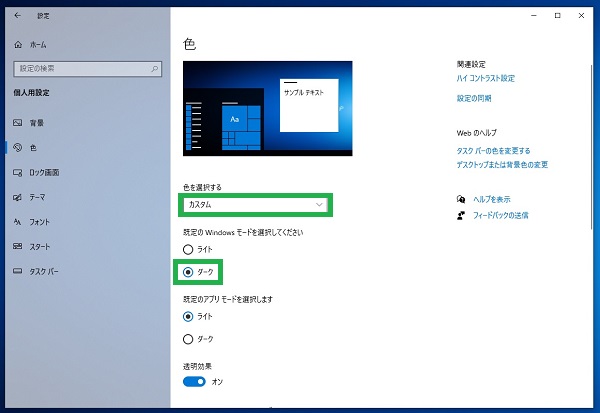Image resolution: width=600 pixels, height=413 pixels.
Task: Click the back arrow icon
Action: point(17,16)
